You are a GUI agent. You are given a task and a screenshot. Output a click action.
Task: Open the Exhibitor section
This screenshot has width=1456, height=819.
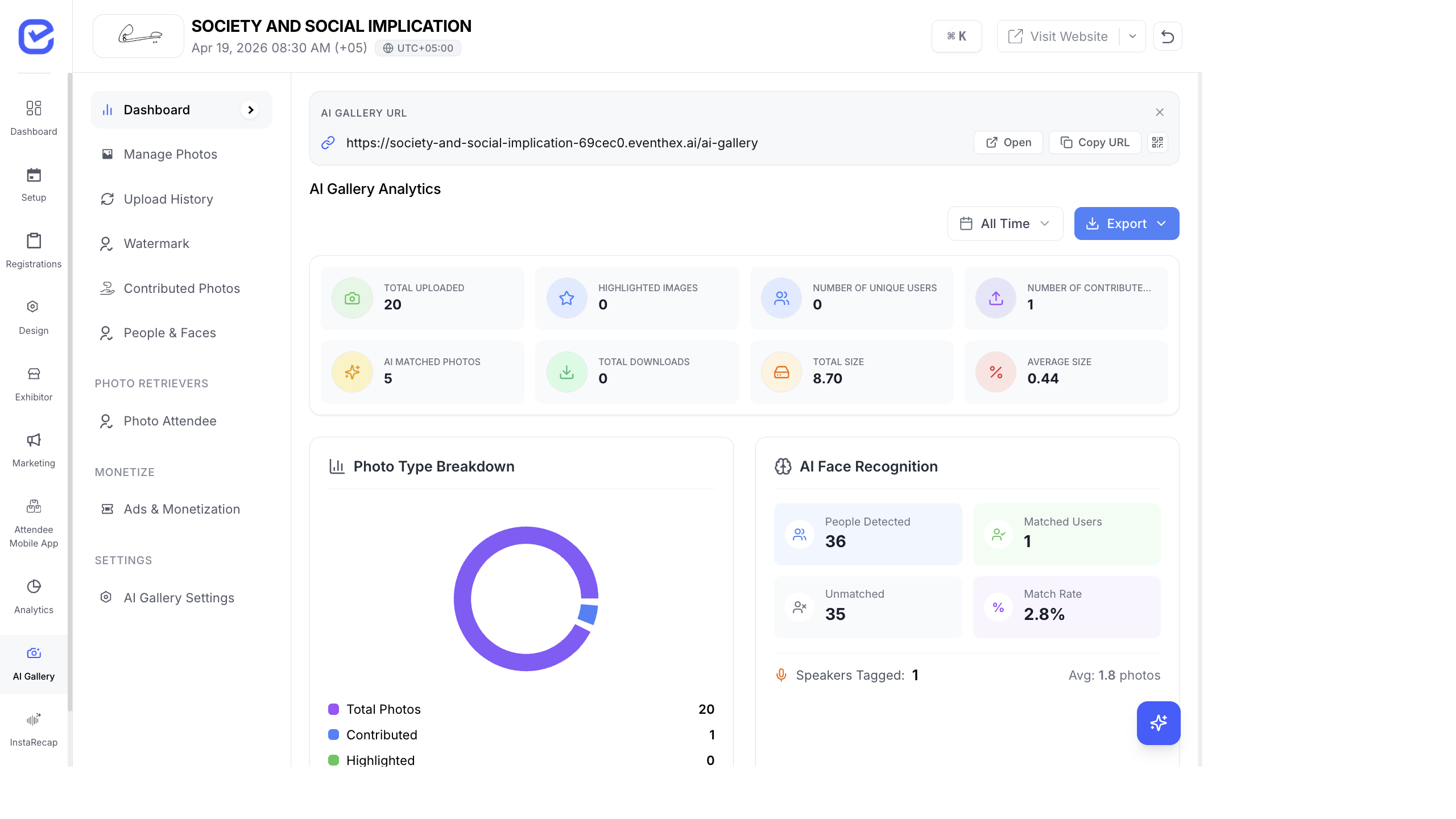tap(34, 384)
